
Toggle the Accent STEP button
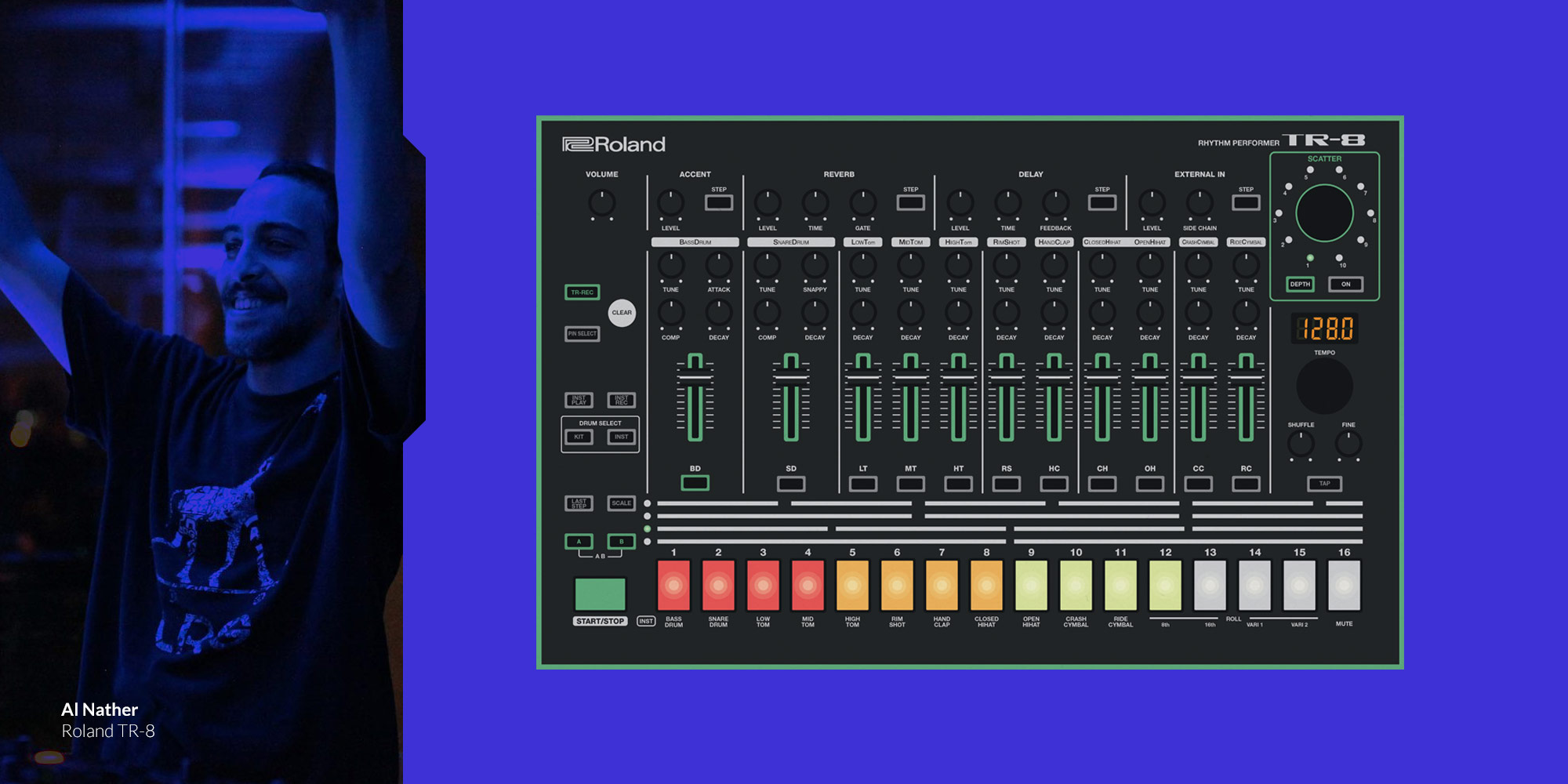click(x=719, y=203)
